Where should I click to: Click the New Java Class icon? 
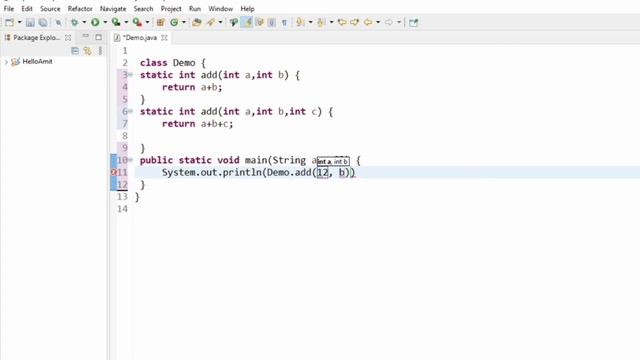click(x=174, y=22)
